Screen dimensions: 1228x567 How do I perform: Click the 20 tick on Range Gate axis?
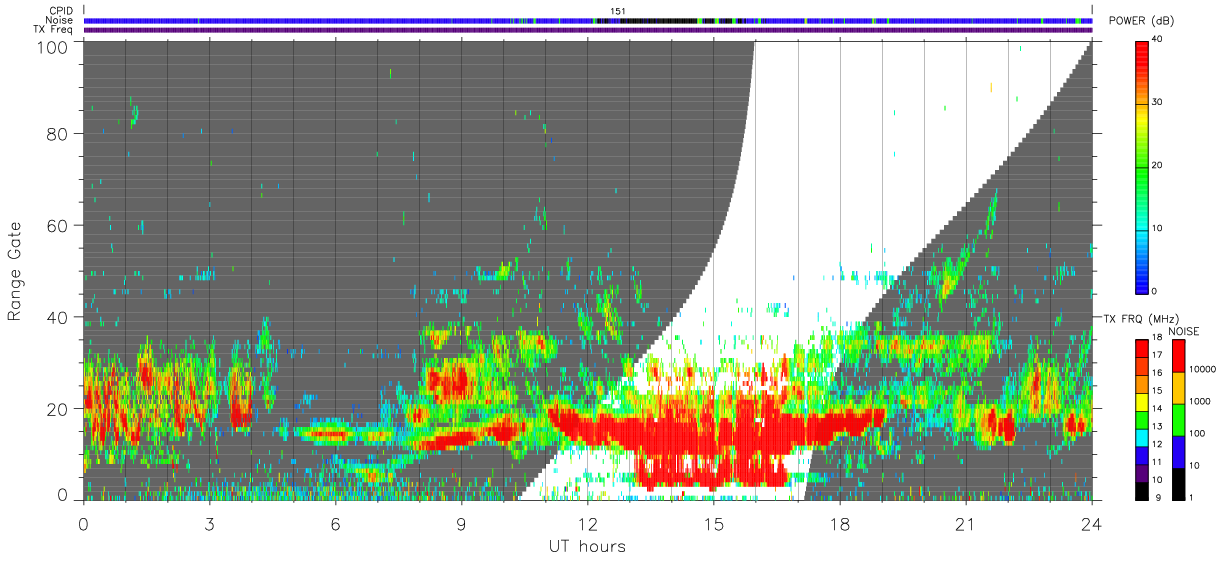(x=57, y=409)
